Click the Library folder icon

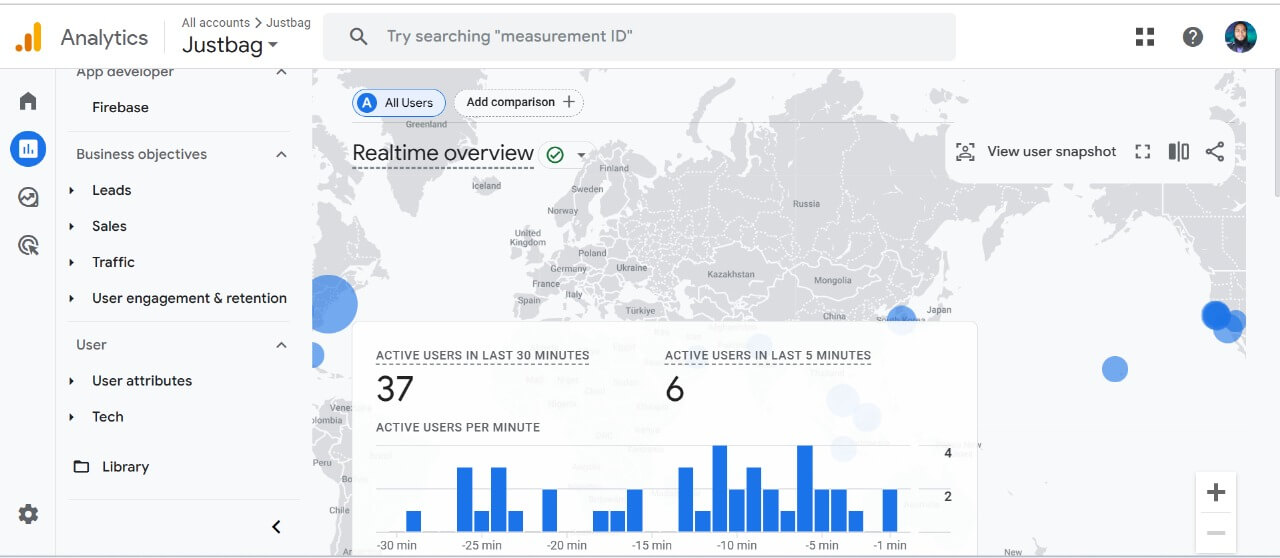click(81, 467)
